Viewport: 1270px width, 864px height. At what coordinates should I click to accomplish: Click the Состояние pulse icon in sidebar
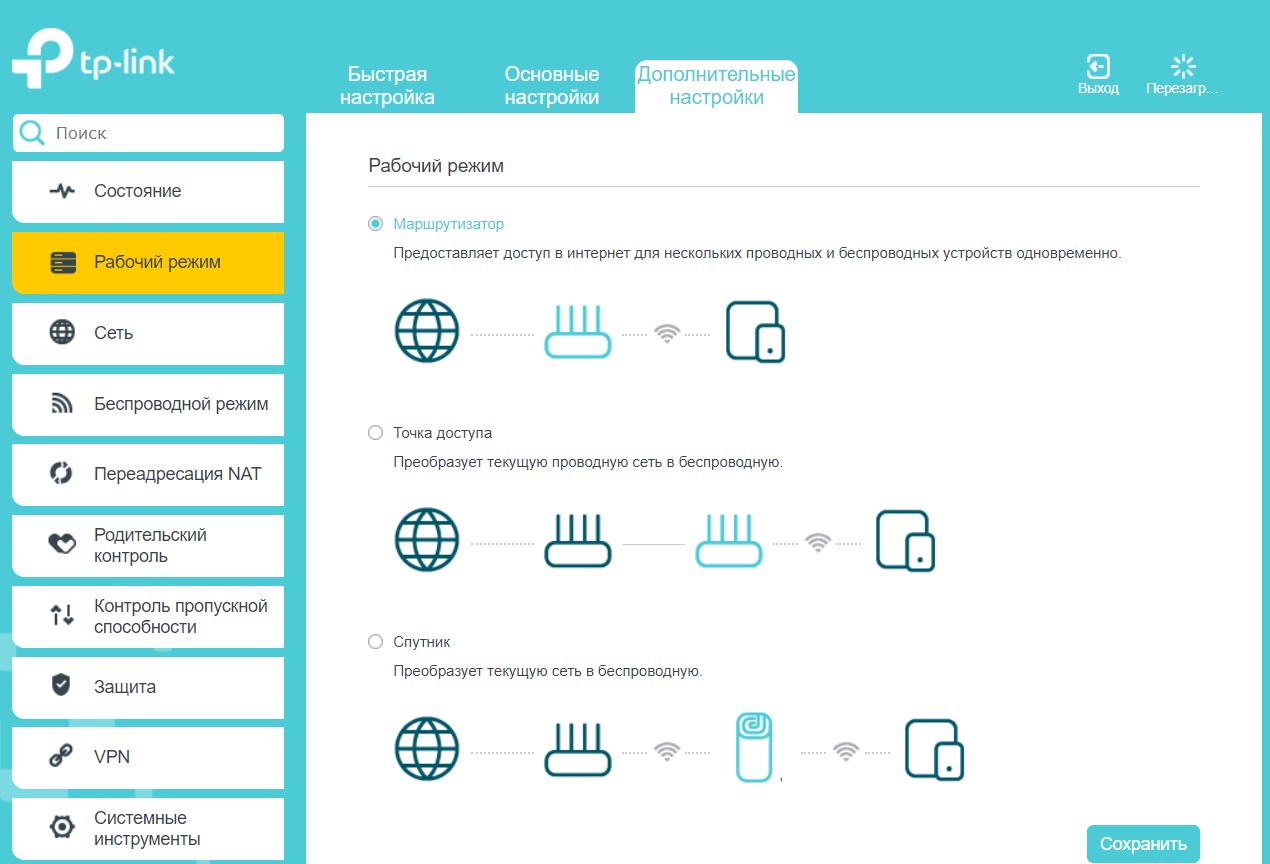coord(62,191)
